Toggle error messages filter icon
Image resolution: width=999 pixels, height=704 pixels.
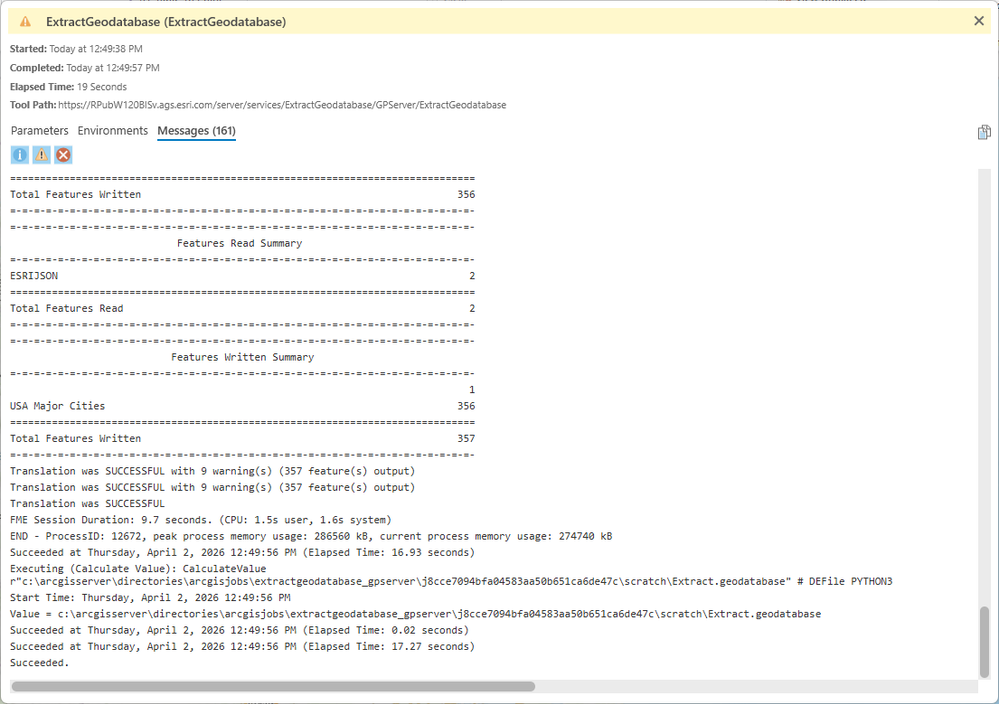click(x=63, y=155)
